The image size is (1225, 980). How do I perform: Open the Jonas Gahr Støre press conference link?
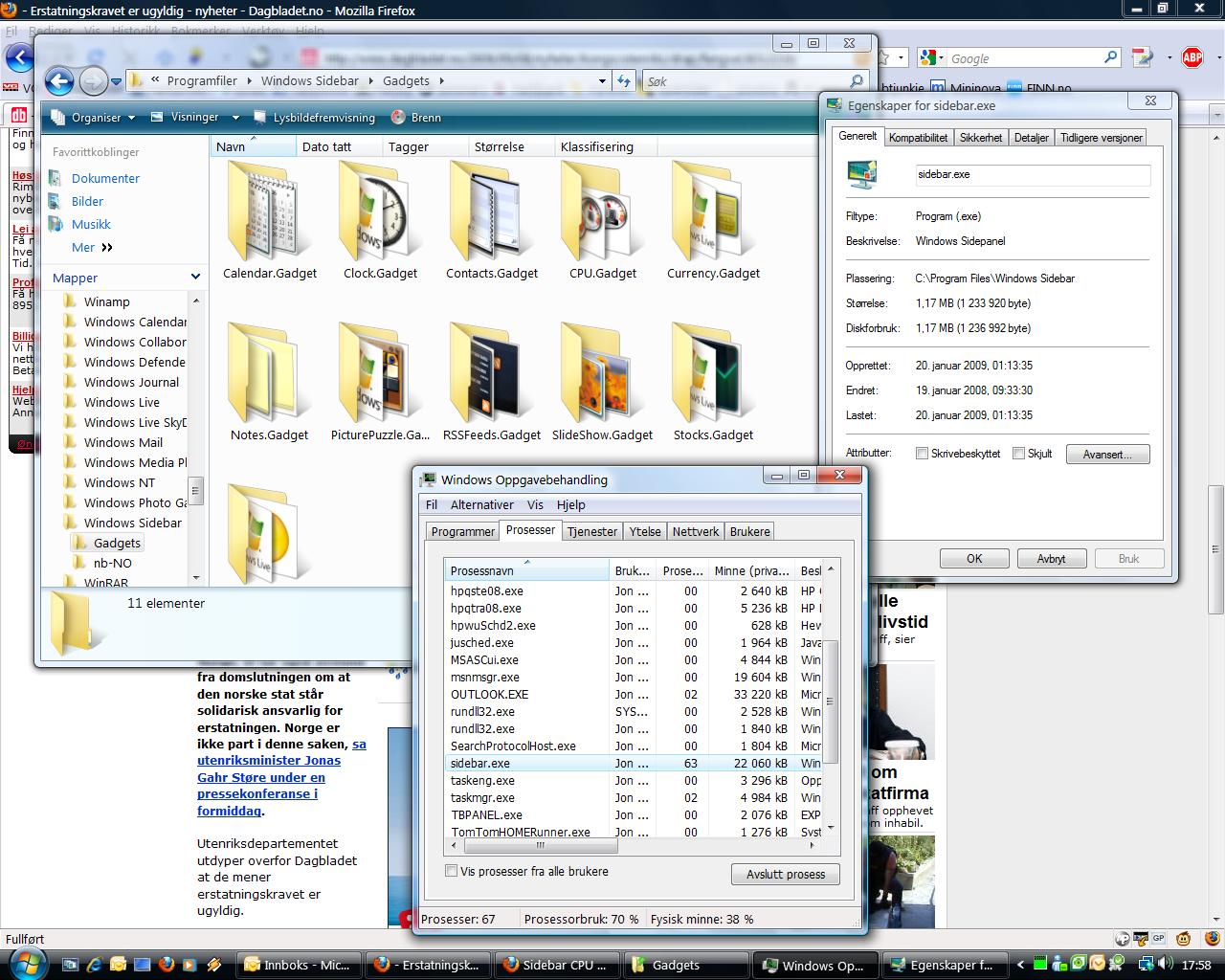point(281,777)
